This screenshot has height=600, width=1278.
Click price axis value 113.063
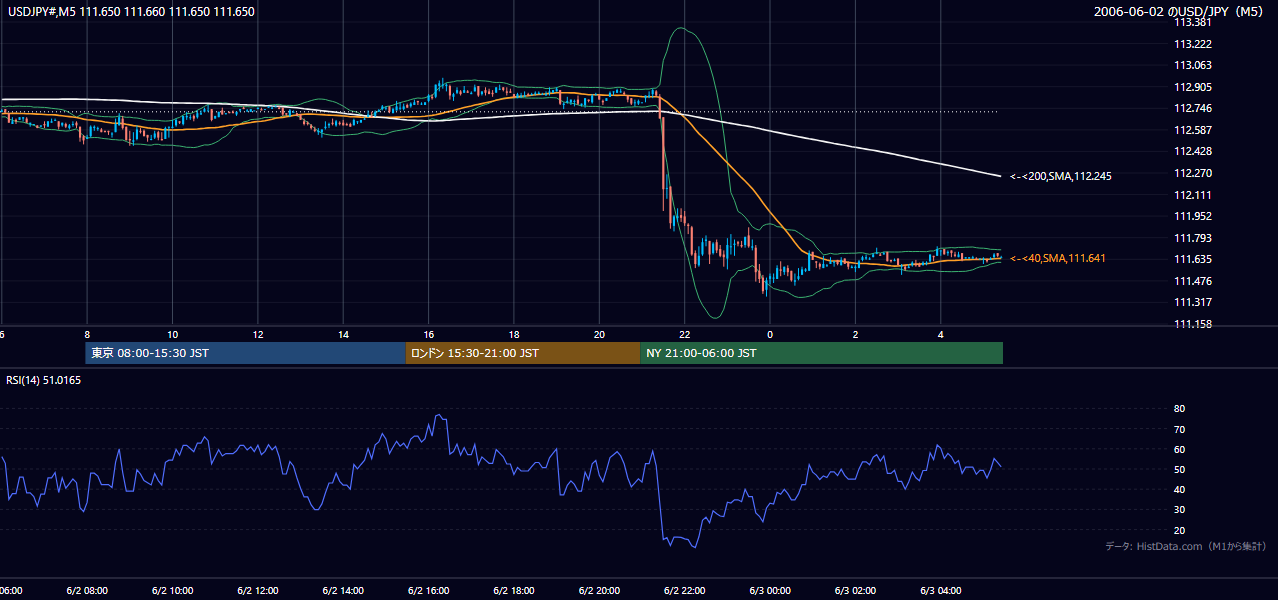[1193, 66]
